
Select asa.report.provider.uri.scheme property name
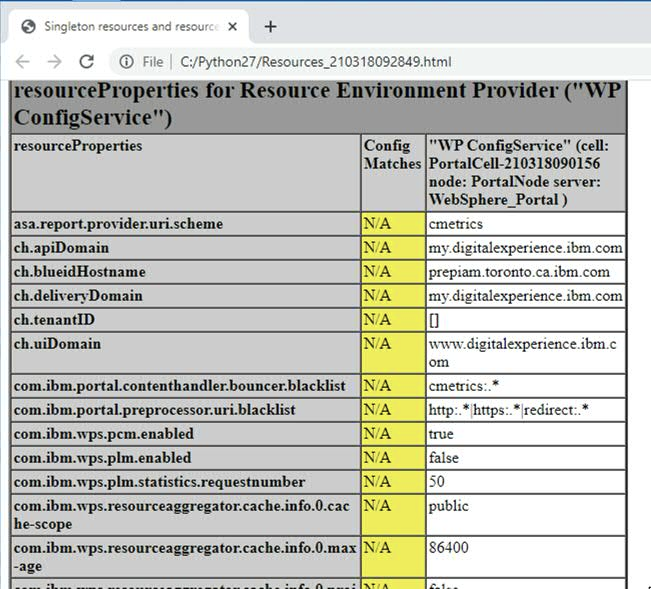click(x=118, y=224)
